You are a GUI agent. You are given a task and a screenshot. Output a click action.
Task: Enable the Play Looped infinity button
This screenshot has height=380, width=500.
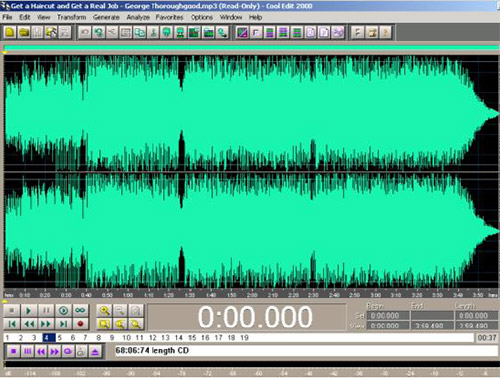(x=80, y=311)
